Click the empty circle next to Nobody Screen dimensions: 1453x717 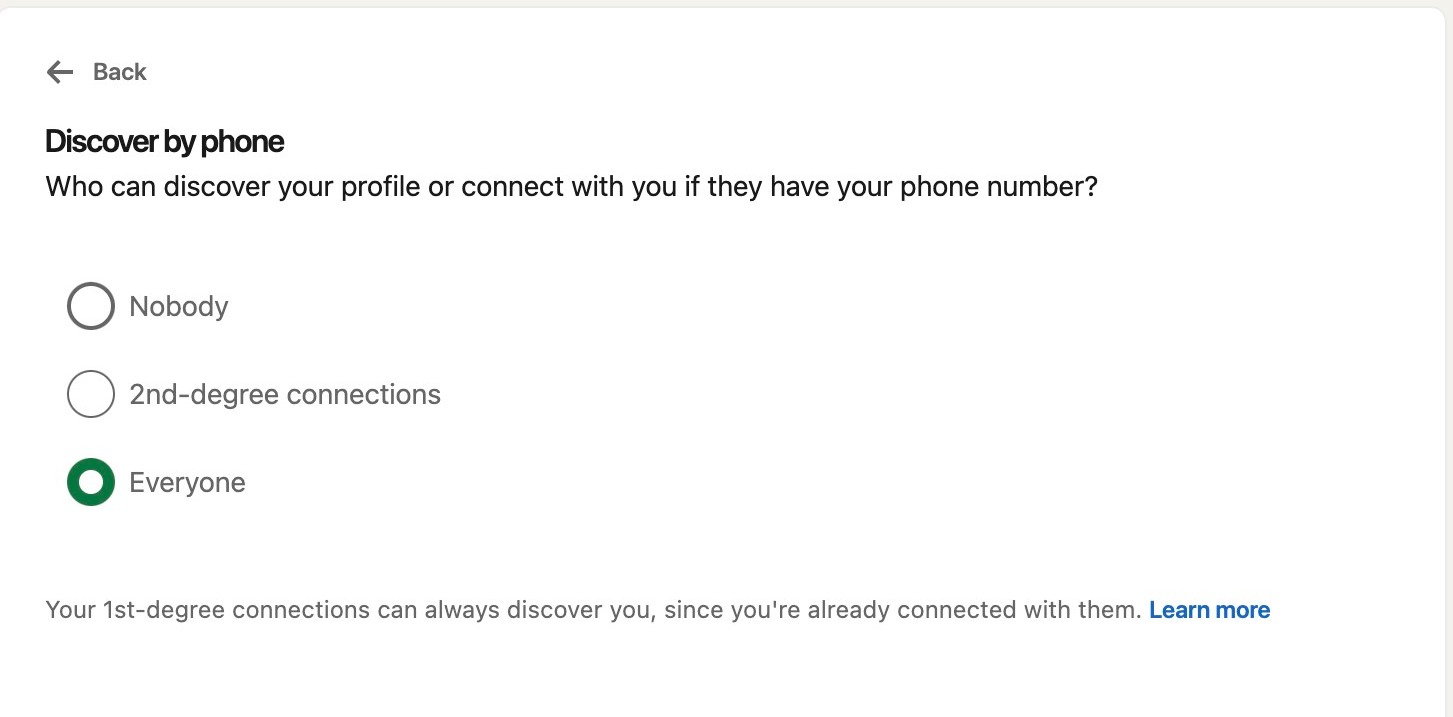[90, 306]
